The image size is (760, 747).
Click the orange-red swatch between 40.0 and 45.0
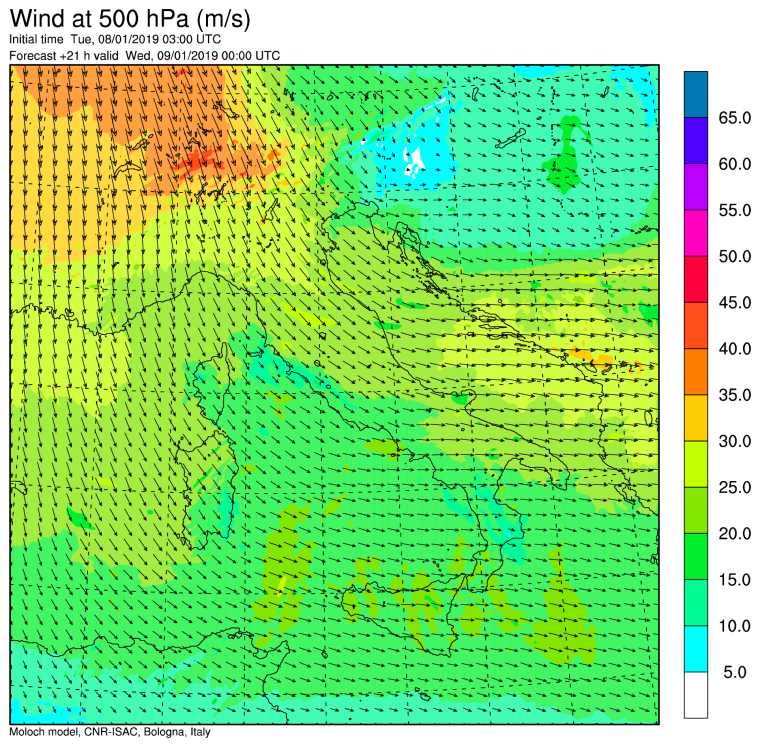click(x=696, y=325)
